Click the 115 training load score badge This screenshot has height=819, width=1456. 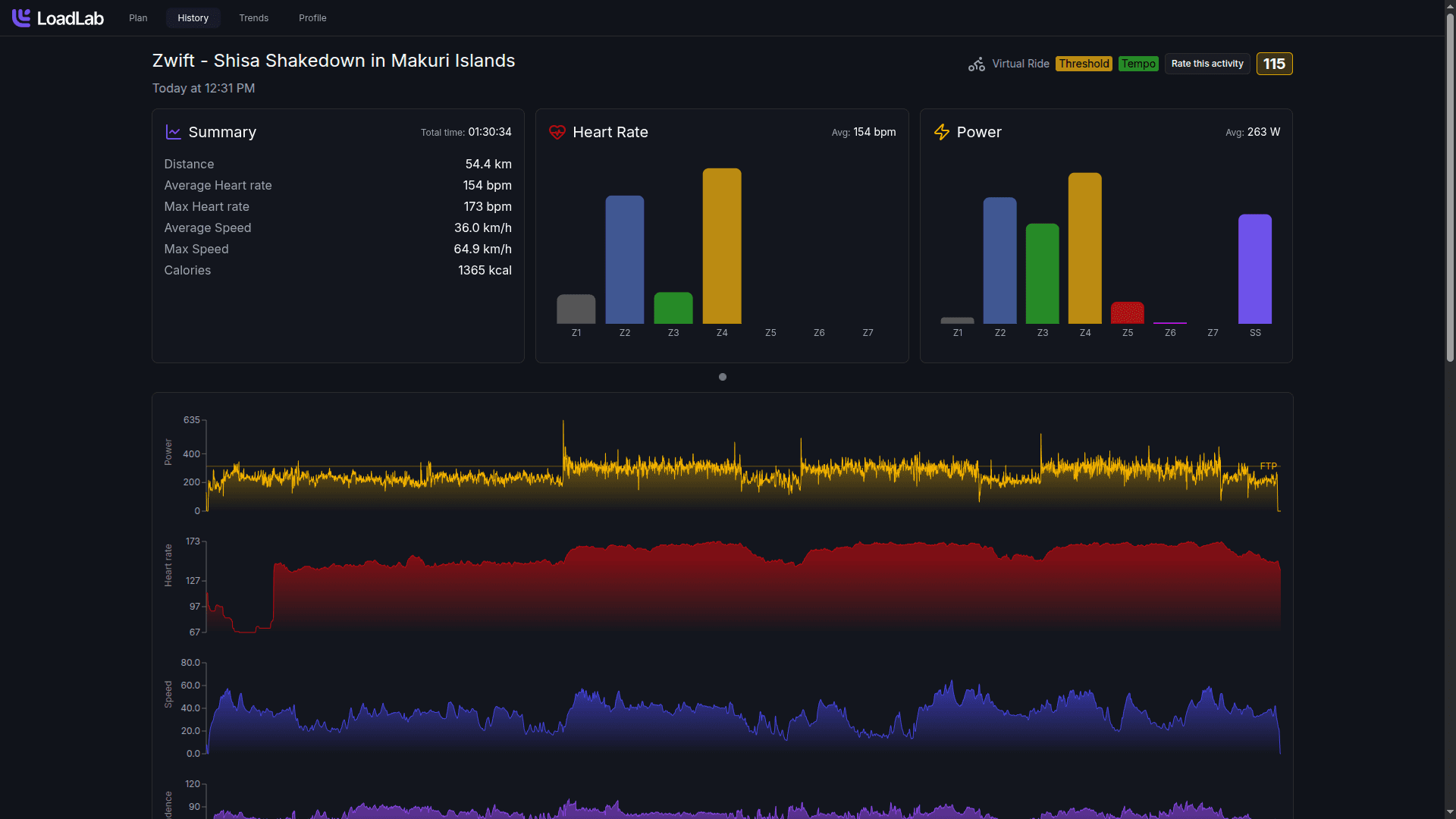click(1274, 64)
